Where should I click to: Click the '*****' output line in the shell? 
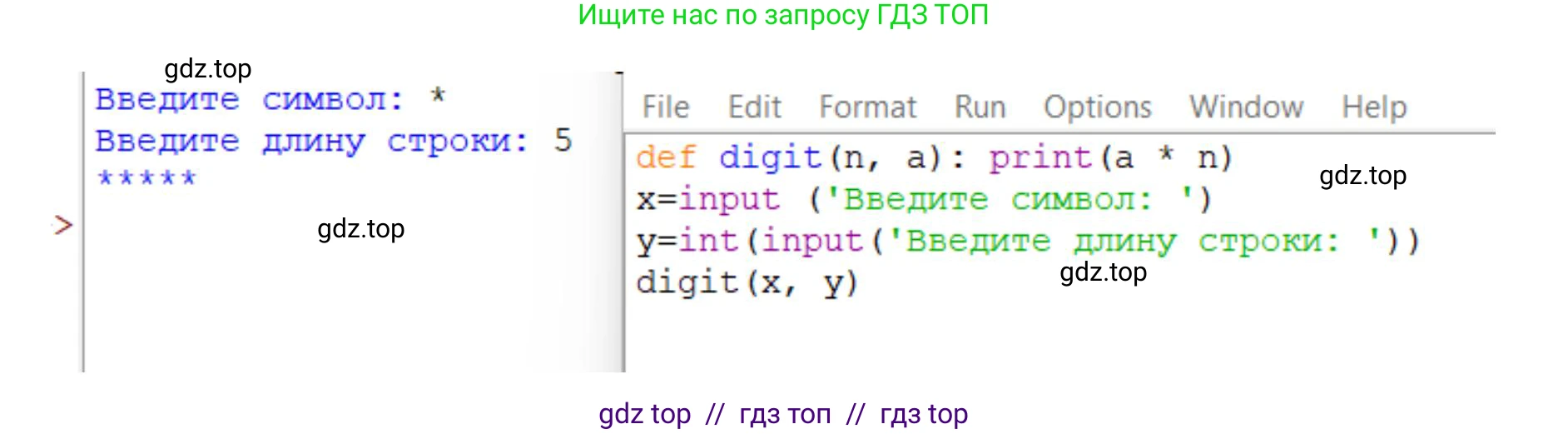pyautogui.click(x=146, y=178)
